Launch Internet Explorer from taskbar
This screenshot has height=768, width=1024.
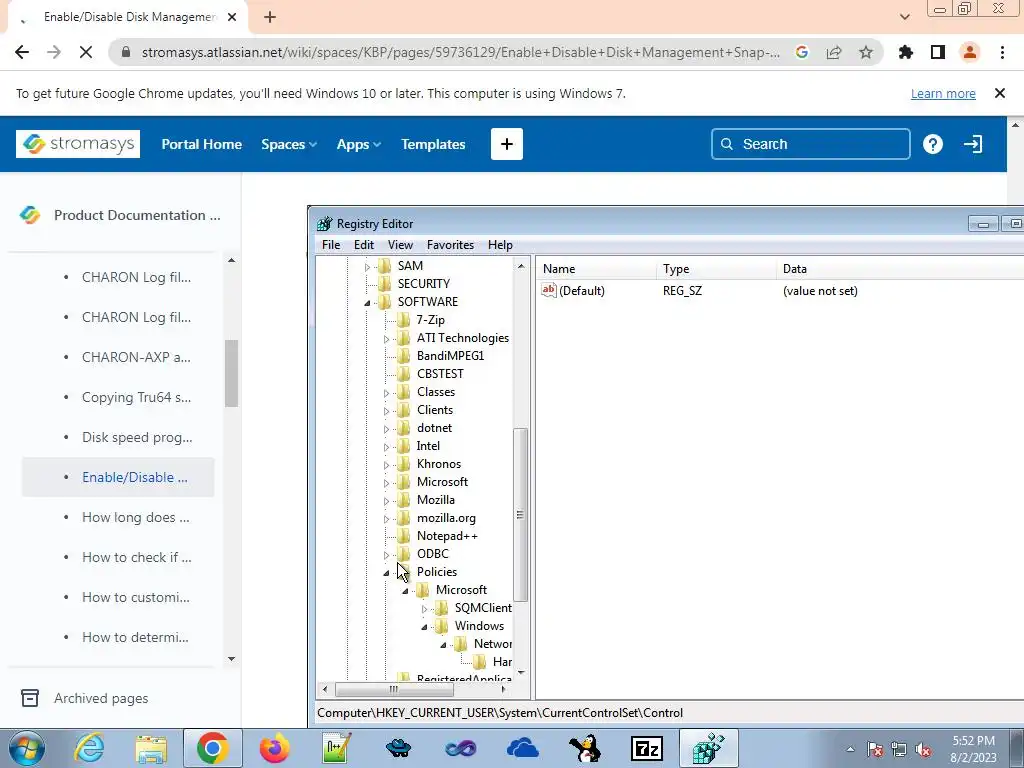point(88,748)
